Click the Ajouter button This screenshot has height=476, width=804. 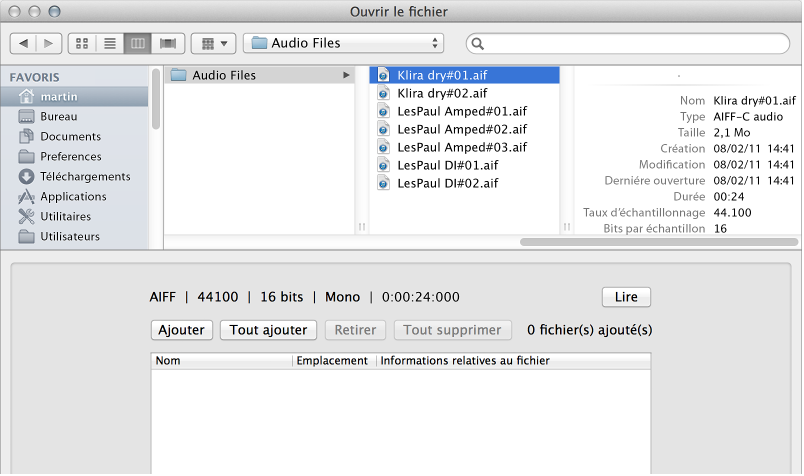(182, 330)
